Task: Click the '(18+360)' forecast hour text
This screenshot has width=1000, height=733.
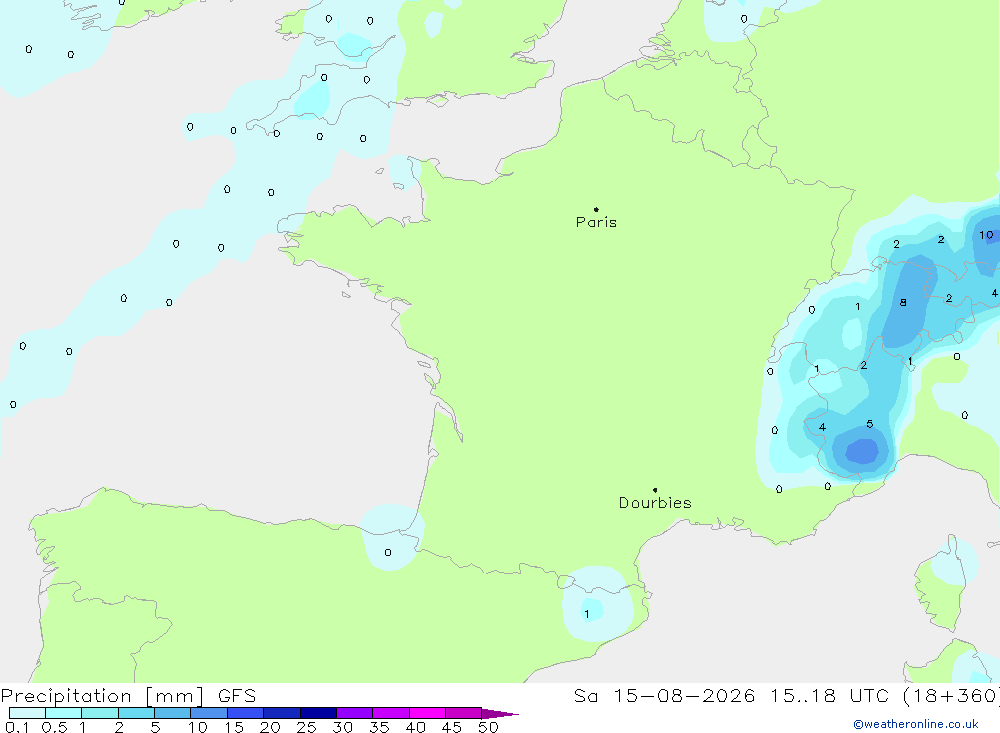Action: 952,696
